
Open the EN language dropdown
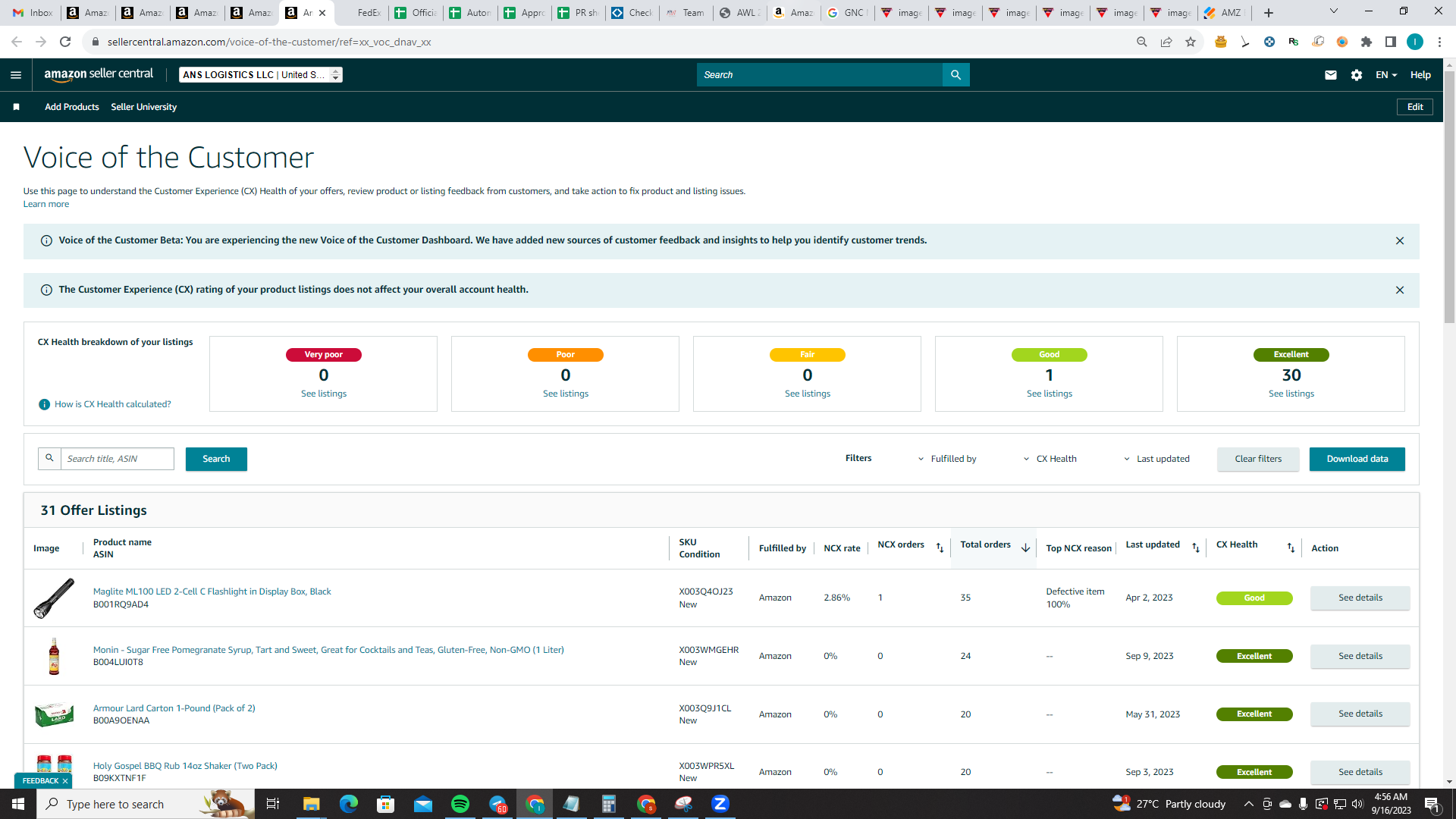tap(1386, 74)
